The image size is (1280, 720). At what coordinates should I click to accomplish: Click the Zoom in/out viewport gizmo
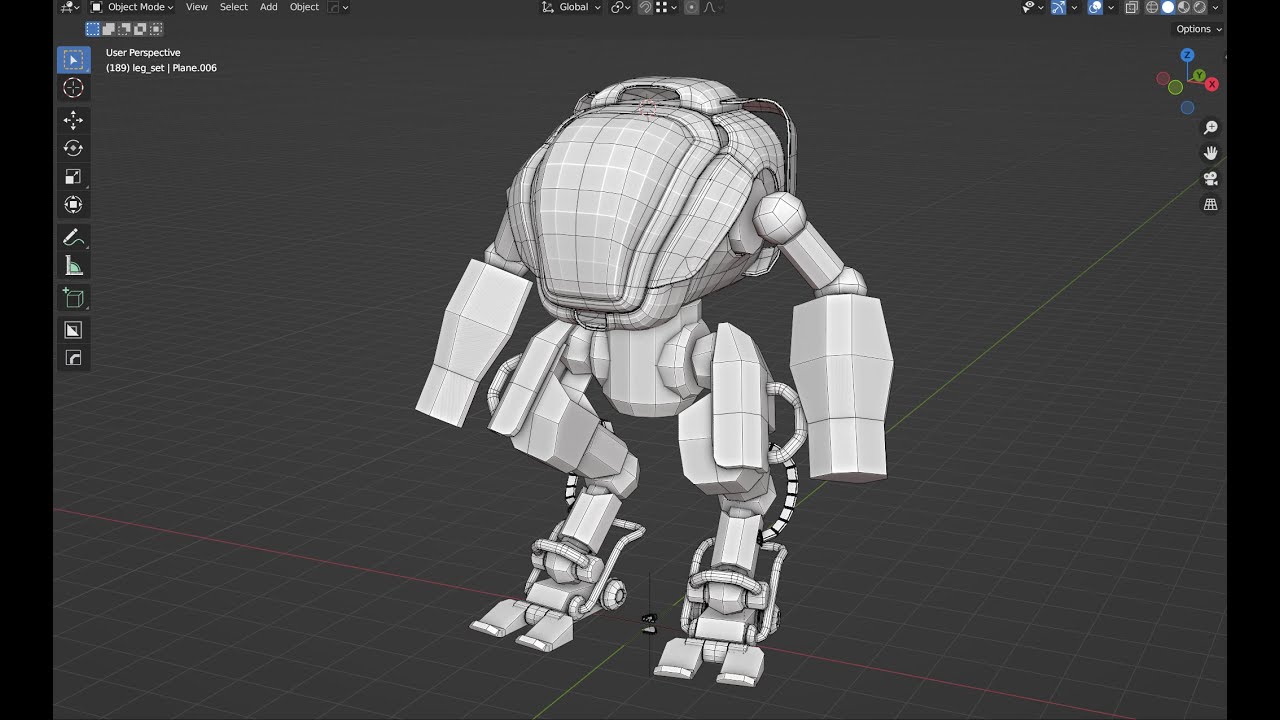click(x=1210, y=128)
